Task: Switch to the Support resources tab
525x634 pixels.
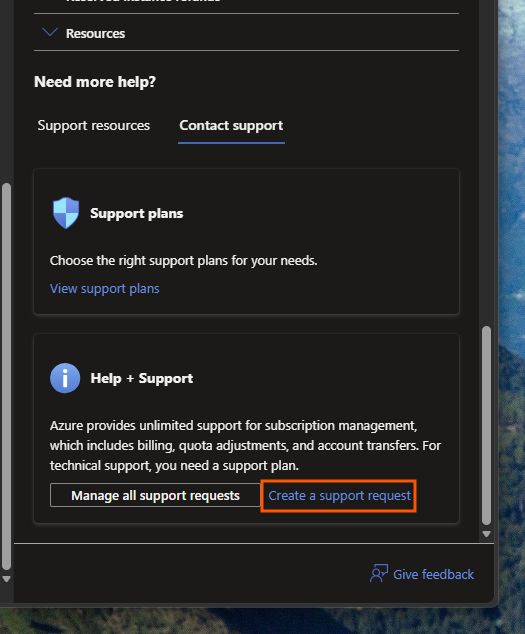Action: (x=94, y=125)
